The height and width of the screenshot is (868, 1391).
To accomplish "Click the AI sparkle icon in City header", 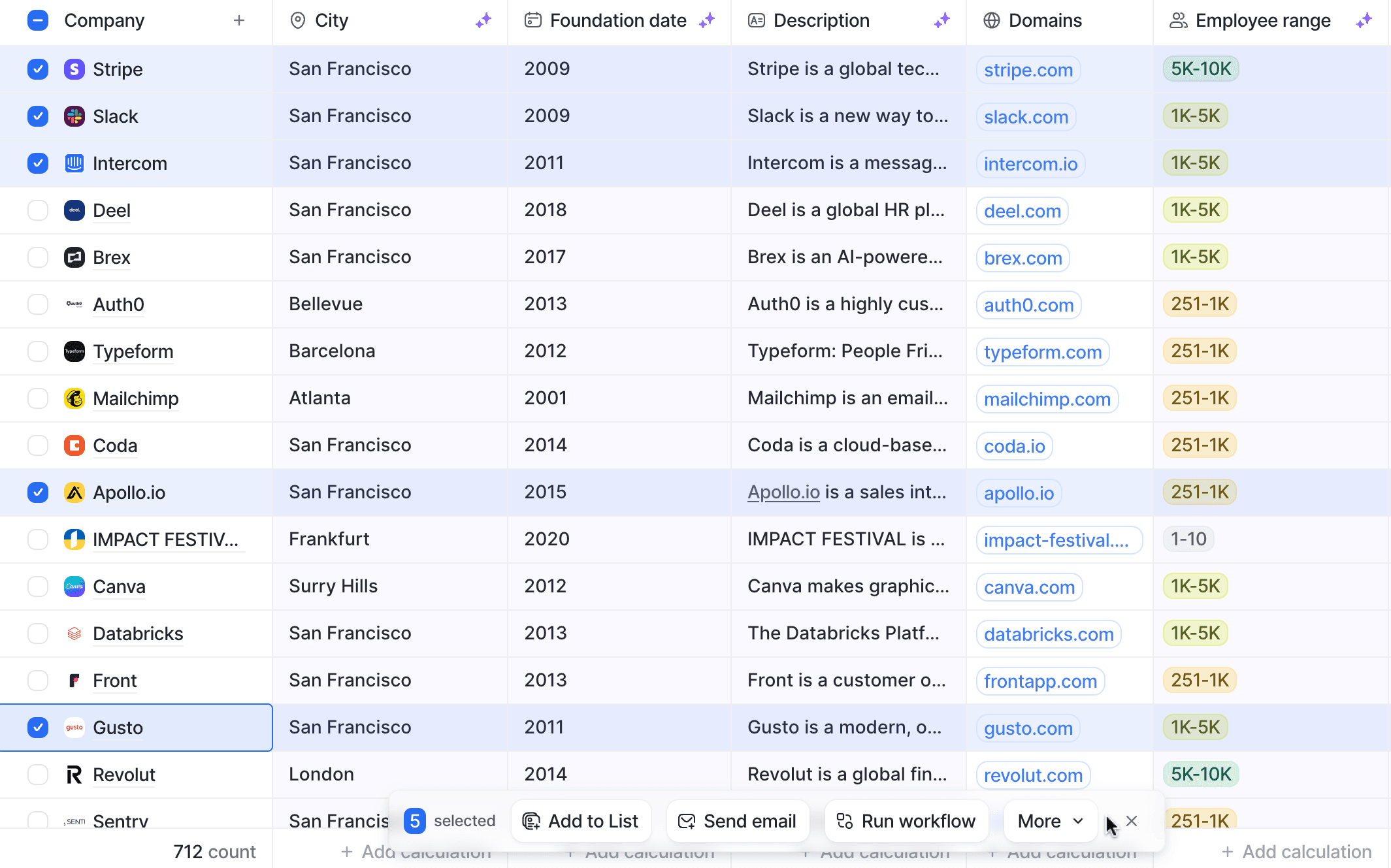I will (x=483, y=21).
